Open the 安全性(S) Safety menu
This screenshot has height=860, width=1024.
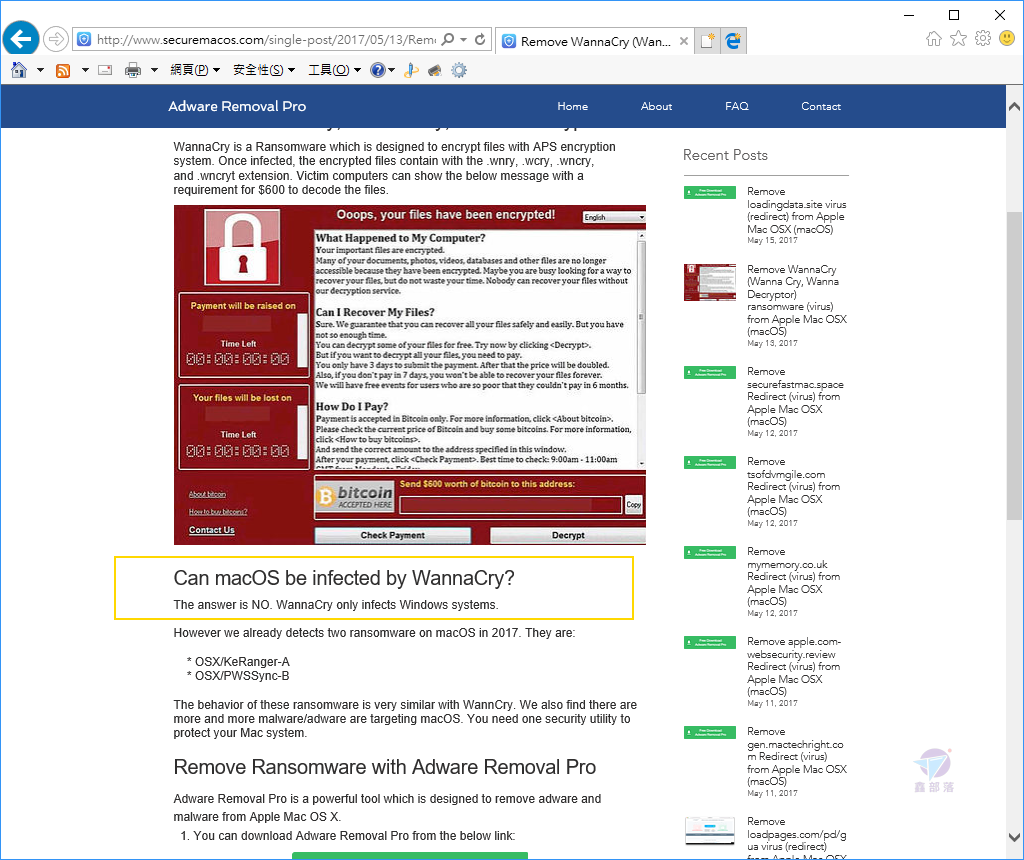(x=264, y=70)
